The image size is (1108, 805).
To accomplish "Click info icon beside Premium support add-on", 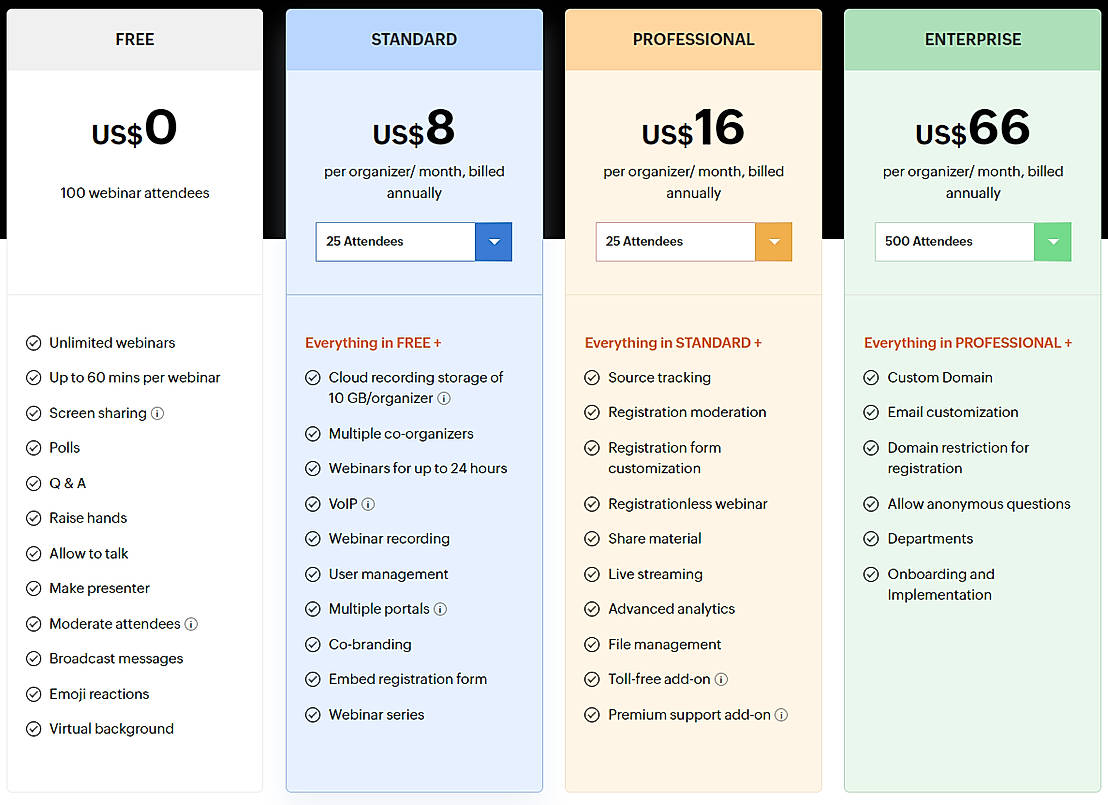I will click(x=782, y=715).
